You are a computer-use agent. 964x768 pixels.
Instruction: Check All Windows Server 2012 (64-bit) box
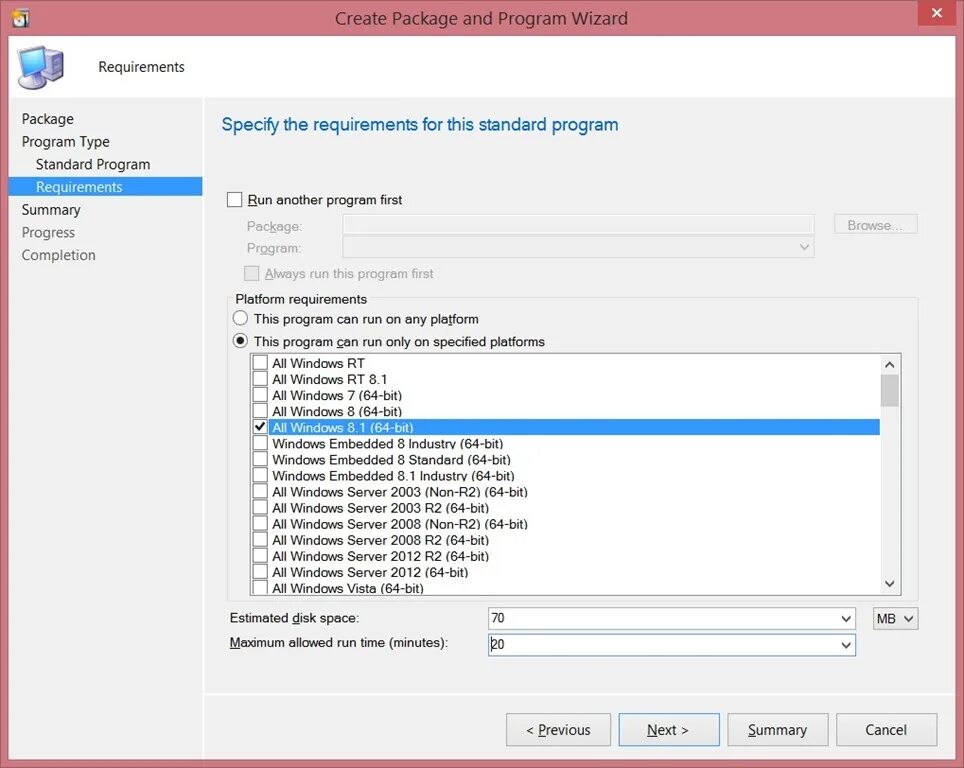click(260, 571)
